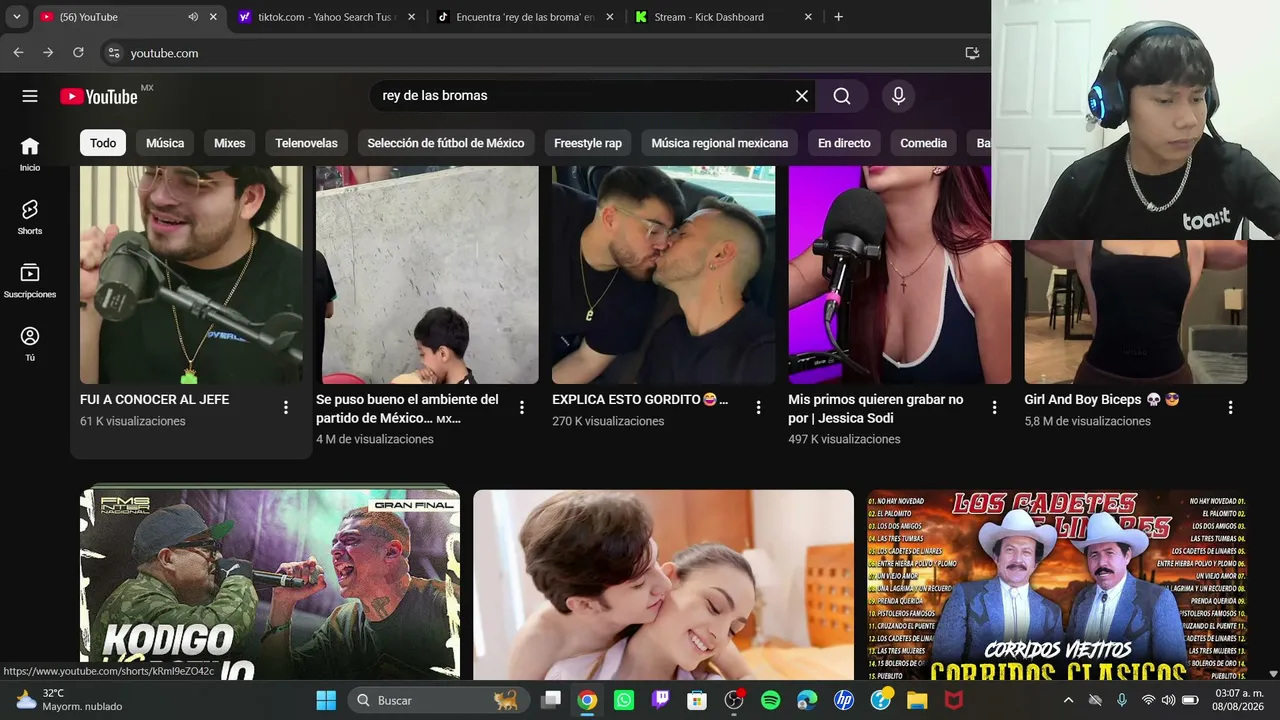Viewport: 1280px width, 720px height.
Task: Select Selección de fútbol de México chip
Action: (x=446, y=143)
